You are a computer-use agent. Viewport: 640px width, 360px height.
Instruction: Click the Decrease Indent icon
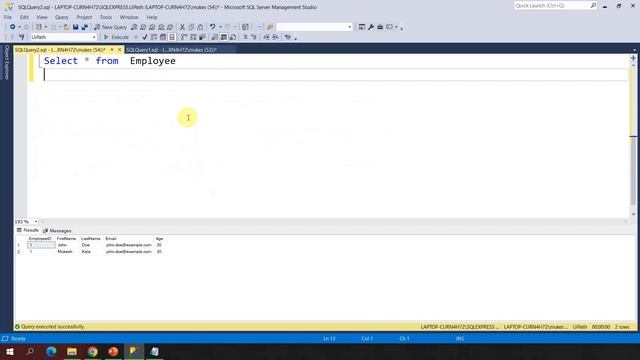pyautogui.click(x=266, y=37)
